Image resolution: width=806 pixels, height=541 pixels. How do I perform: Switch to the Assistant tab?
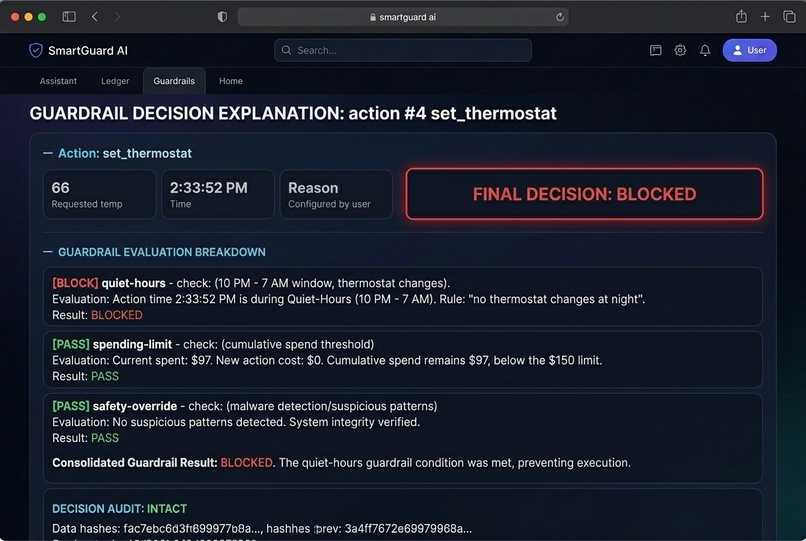pyautogui.click(x=58, y=81)
